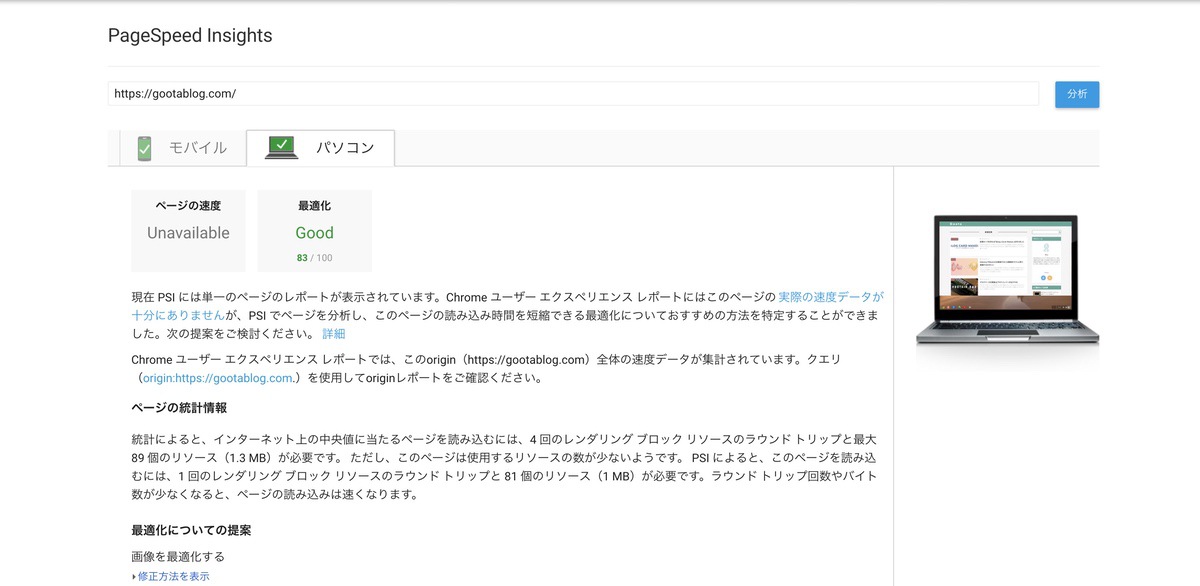1200x586 pixels.
Task: Click the ページの速度 Unavailable card
Action: (188, 231)
